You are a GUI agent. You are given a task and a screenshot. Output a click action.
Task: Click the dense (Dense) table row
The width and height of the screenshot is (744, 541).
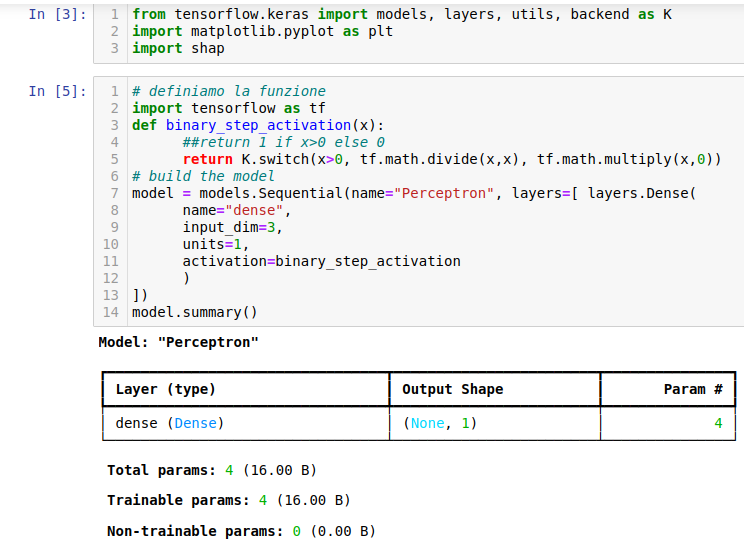419,423
